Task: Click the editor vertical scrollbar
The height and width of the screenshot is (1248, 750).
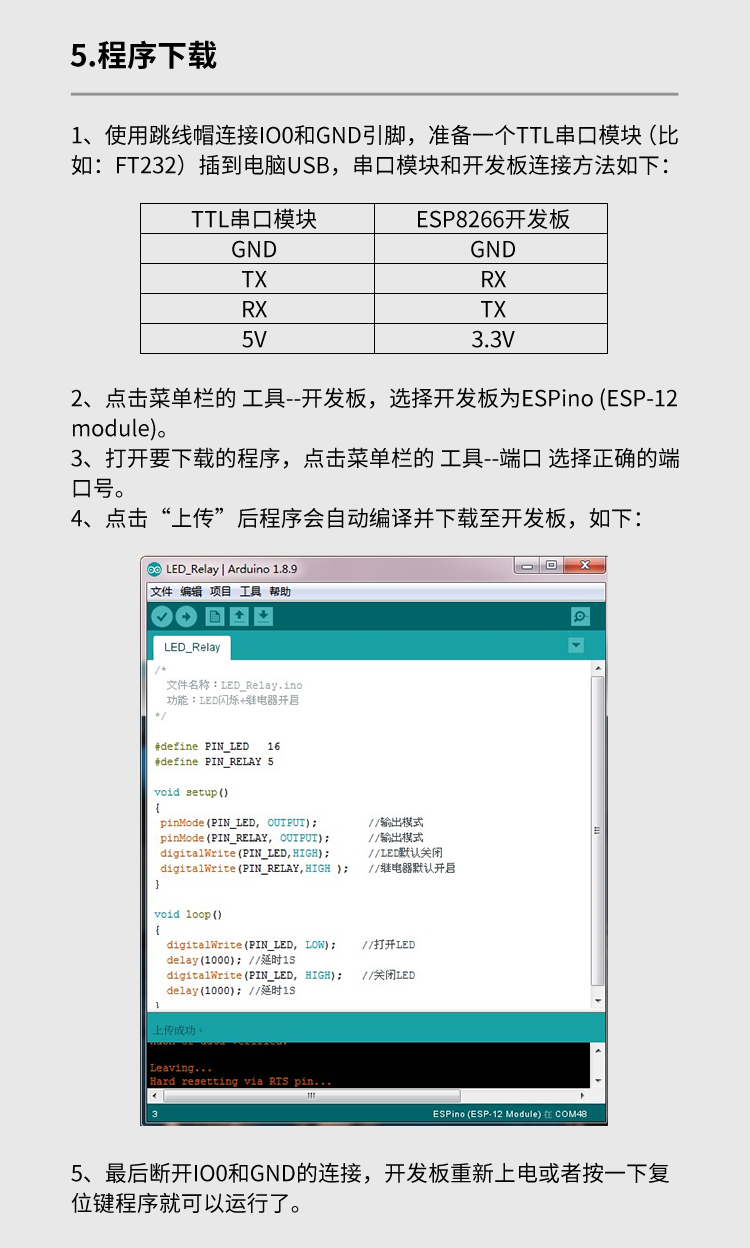Action: (x=598, y=830)
